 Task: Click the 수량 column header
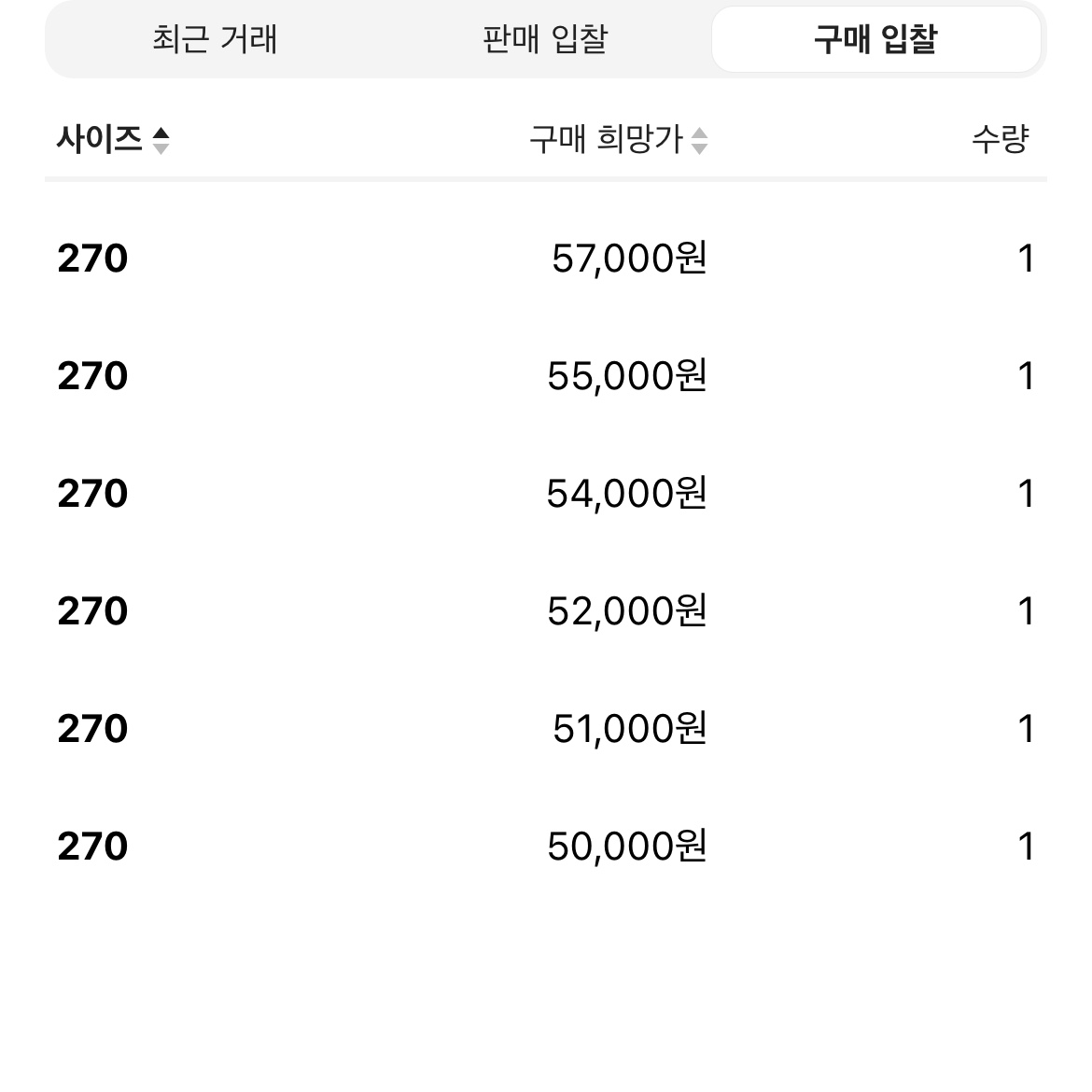tap(1001, 139)
